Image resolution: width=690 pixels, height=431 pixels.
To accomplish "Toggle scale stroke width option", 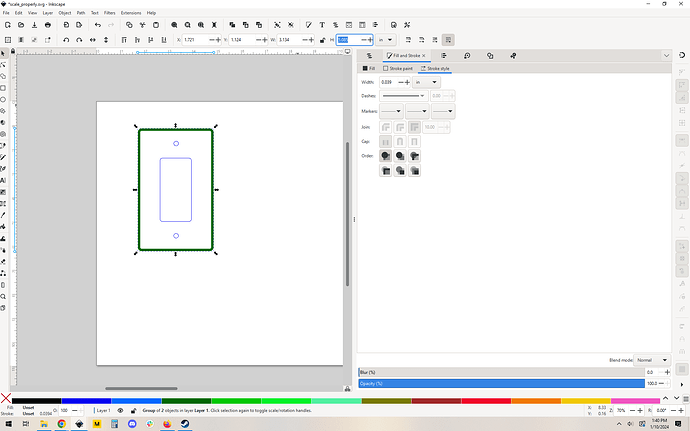I will [408, 40].
